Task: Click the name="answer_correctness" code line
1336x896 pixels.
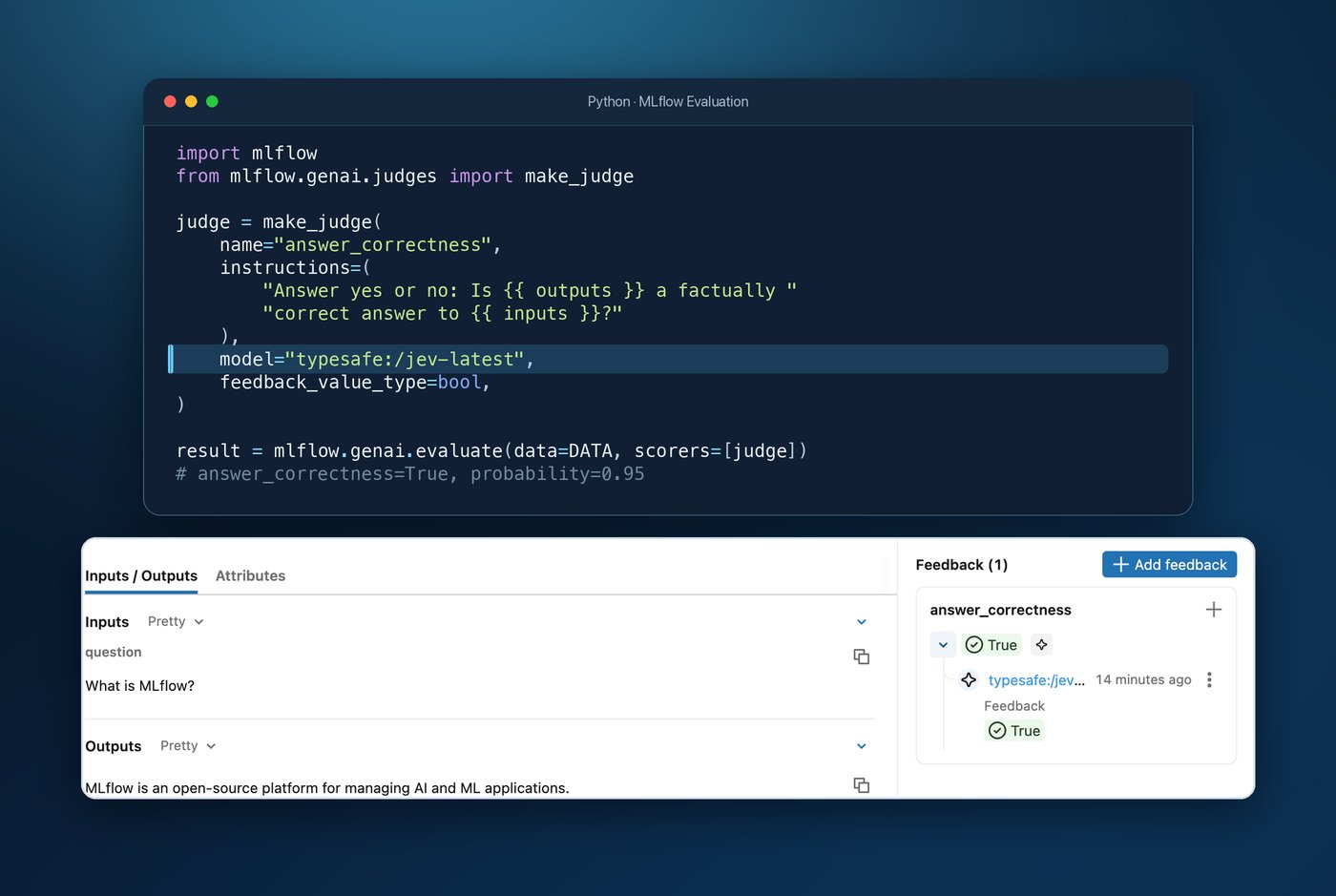Action: pos(361,244)
